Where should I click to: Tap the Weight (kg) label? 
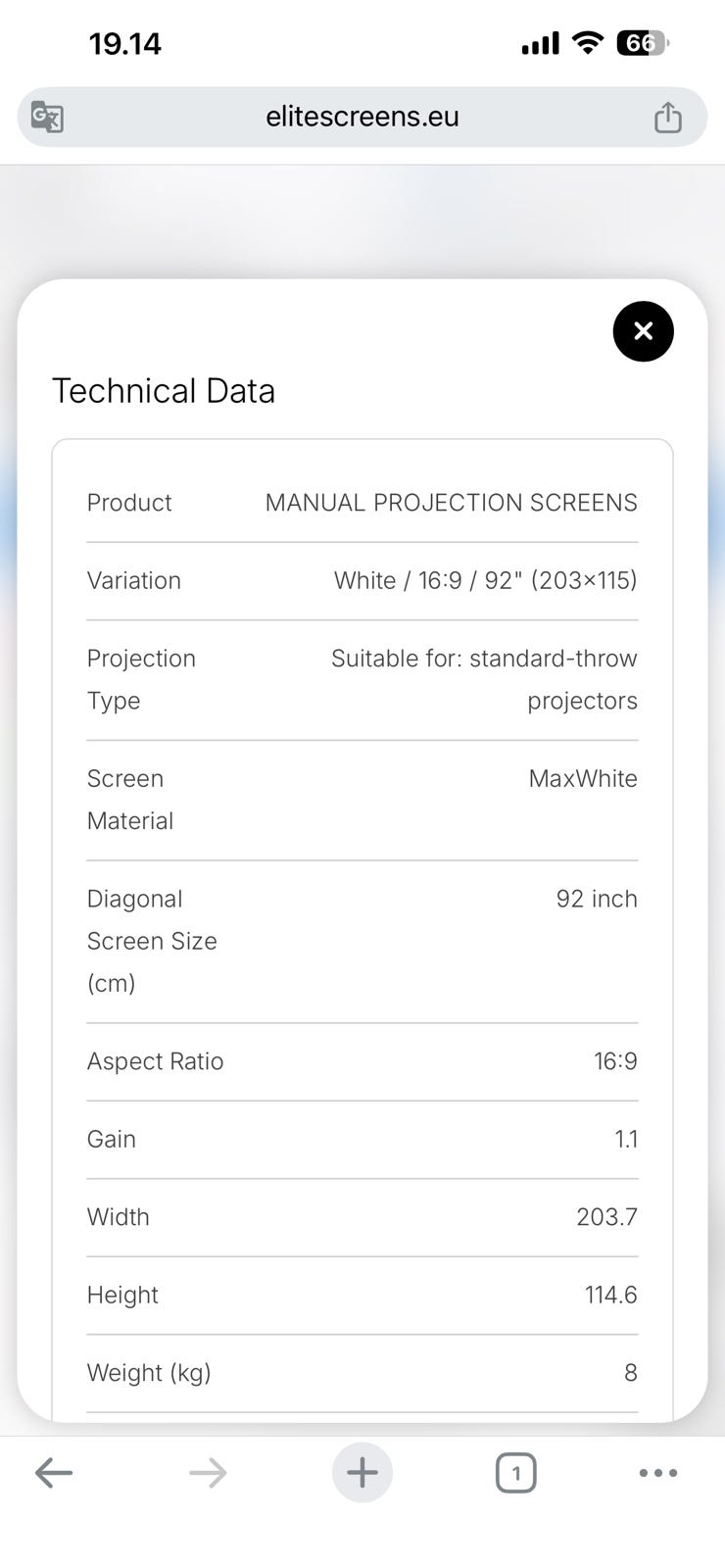(149, 1373)
